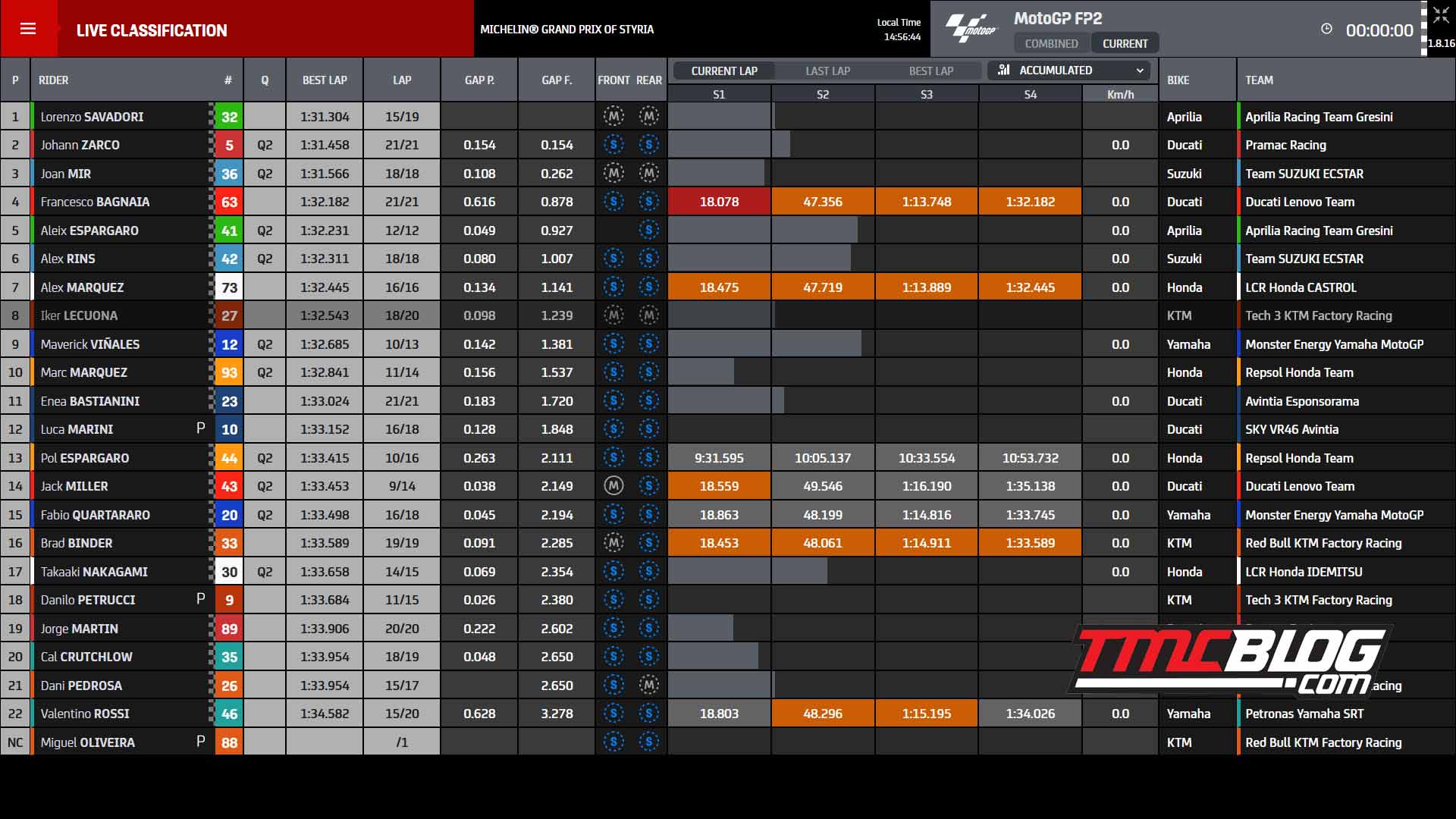Image resolution: width=1456 pixels, height=819 pixels.
Task: Click Fabio Quartararo's rear tyre icon
Action: (648, 515)
